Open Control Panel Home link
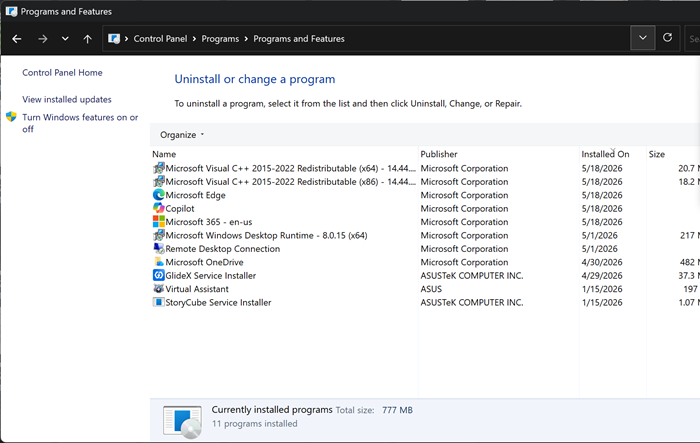 [x=62, y=72]
